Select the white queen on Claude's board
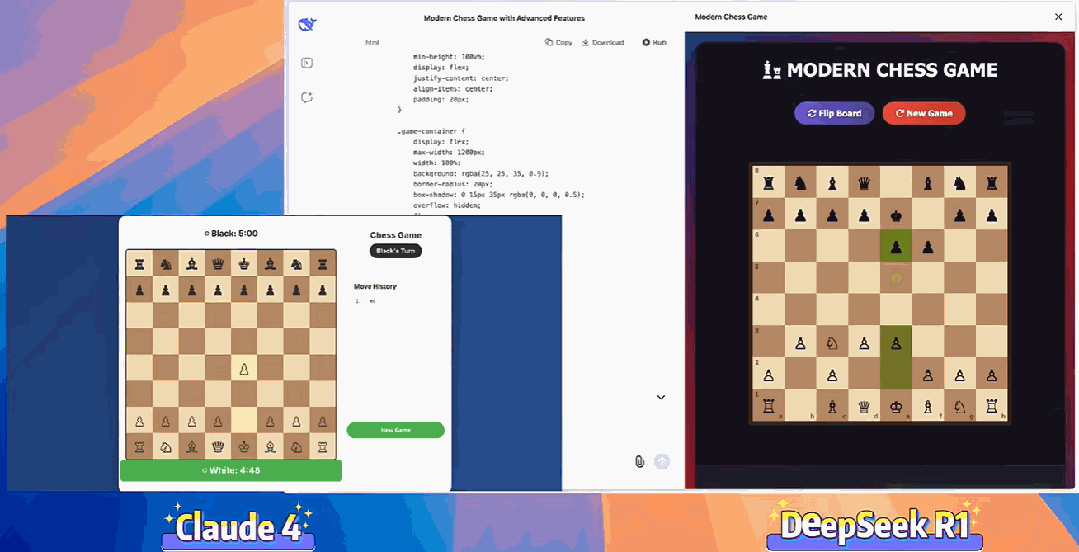 click(x=217, y=447)
